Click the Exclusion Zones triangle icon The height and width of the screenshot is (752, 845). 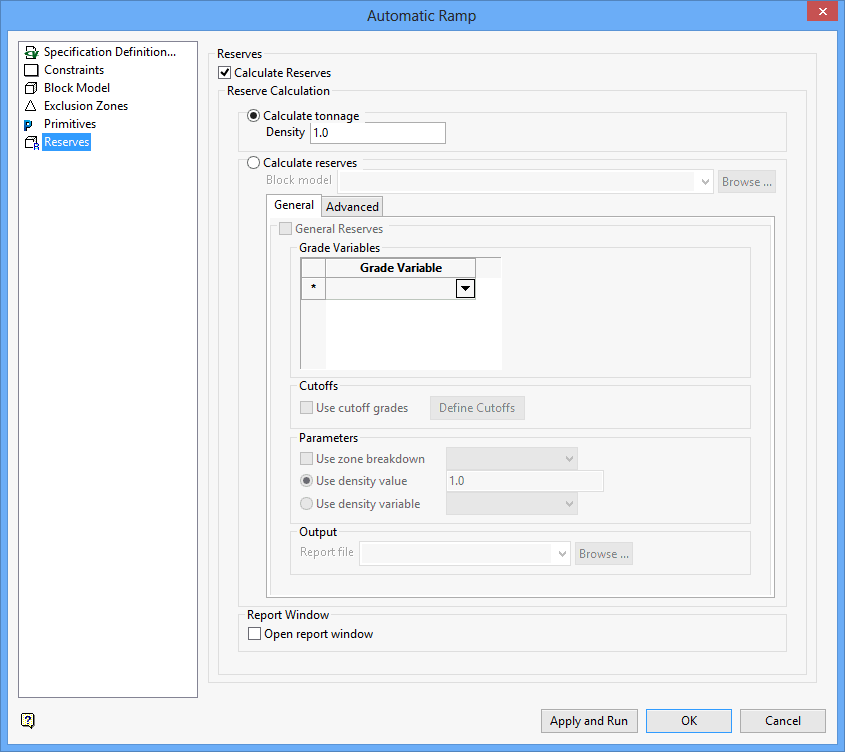coord(31,106)
